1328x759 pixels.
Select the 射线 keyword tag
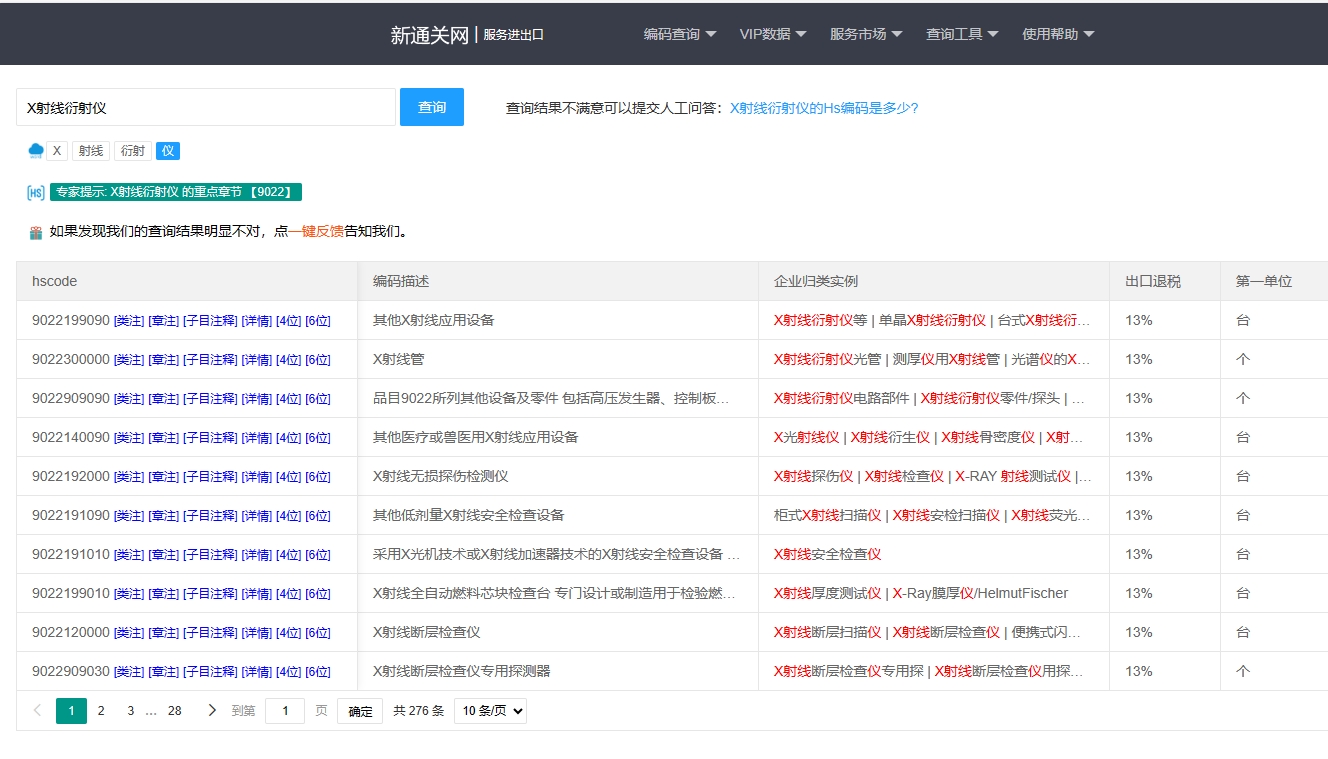point(91,151)
